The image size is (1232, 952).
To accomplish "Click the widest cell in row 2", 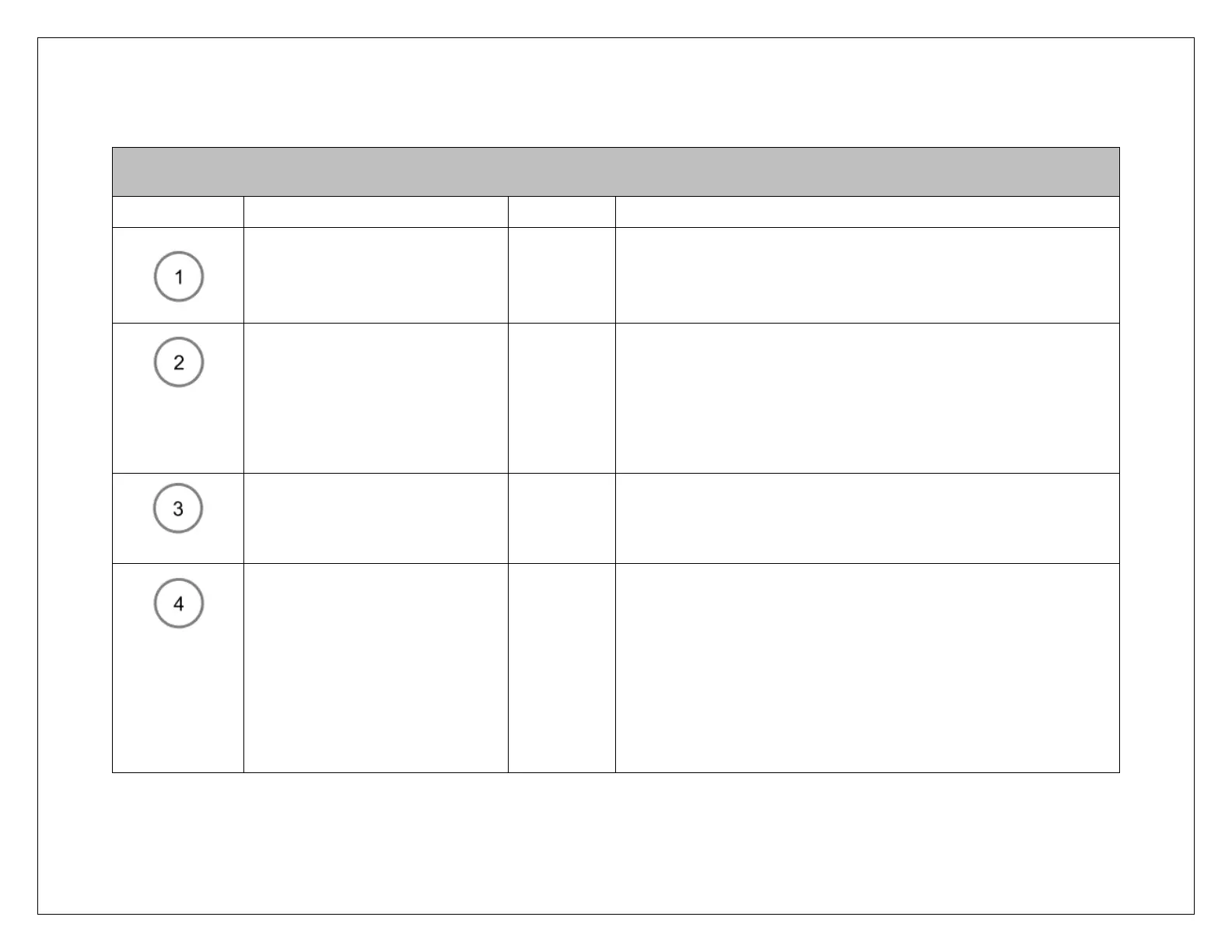I will (x=867, y=398).
